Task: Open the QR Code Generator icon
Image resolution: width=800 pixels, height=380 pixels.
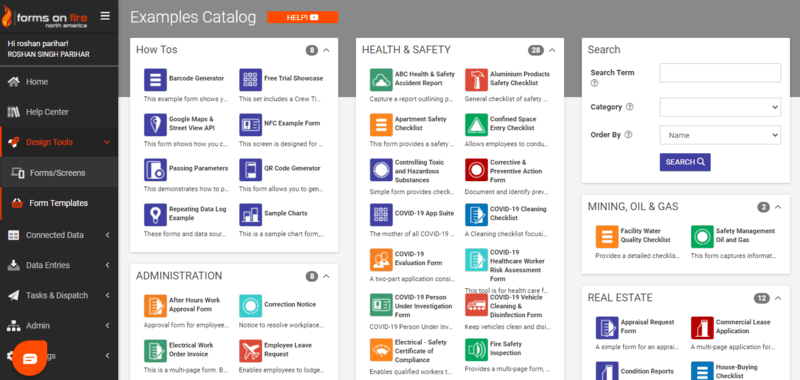Action: point(251,169)
